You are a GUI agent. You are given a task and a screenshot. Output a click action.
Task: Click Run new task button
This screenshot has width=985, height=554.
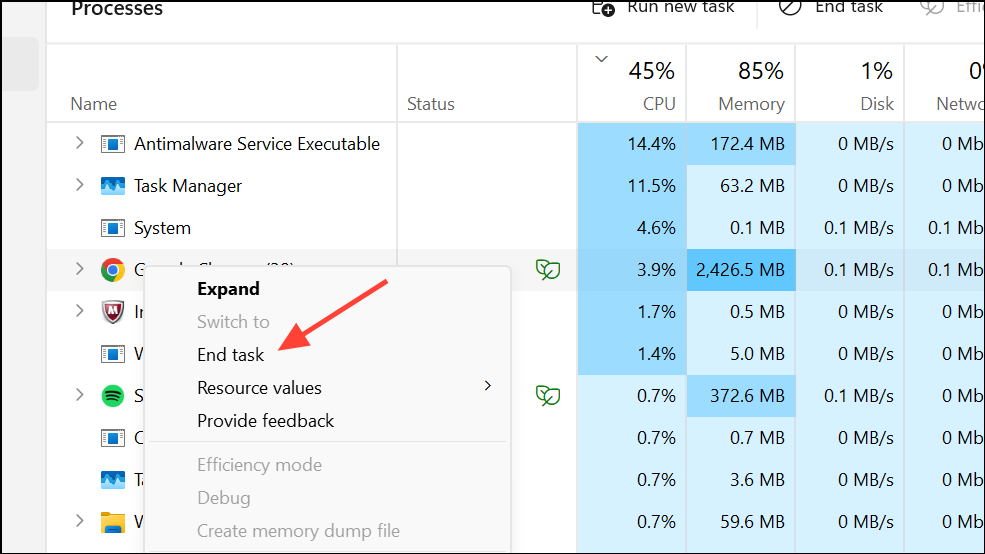pyautogui.click(x=665, y=8)
